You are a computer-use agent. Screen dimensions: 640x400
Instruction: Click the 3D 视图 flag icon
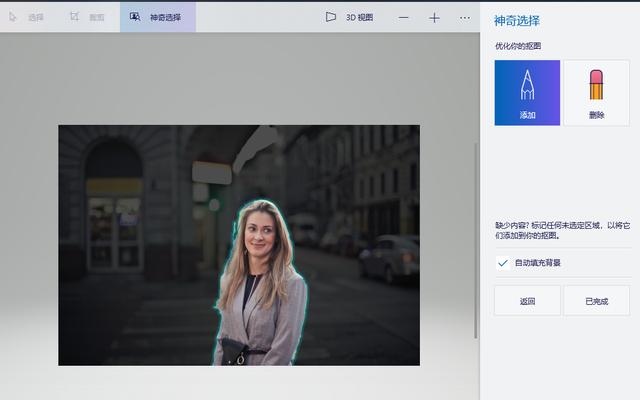point(331,17)
